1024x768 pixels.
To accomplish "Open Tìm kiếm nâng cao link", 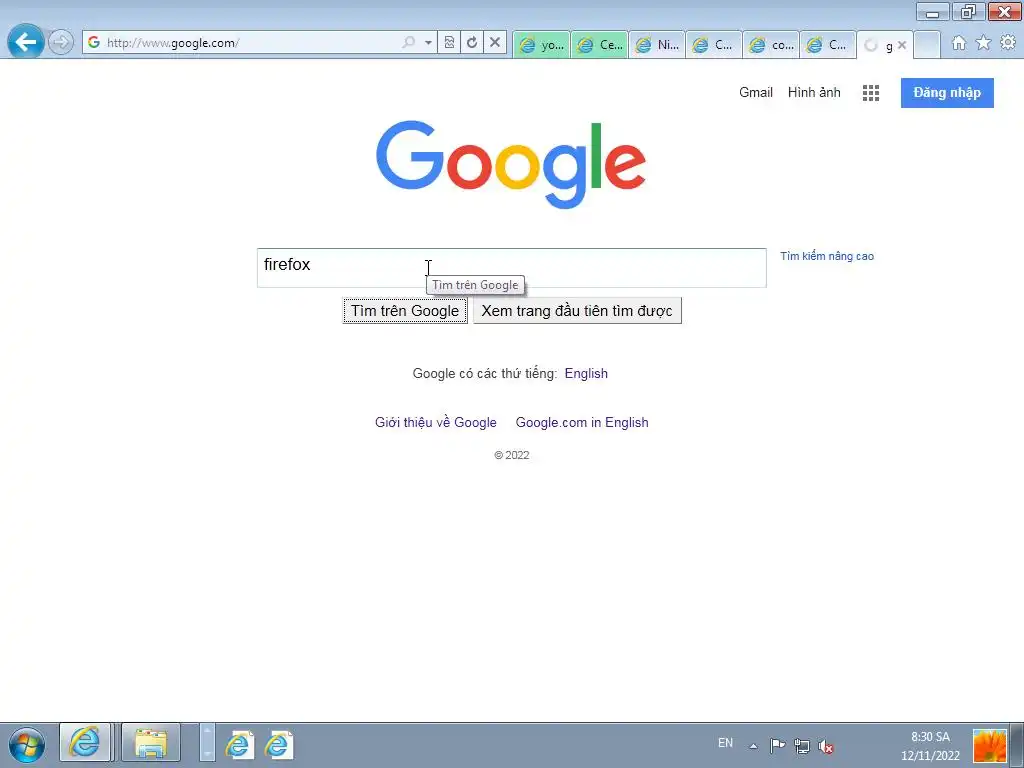I will [x=827, y=256].
